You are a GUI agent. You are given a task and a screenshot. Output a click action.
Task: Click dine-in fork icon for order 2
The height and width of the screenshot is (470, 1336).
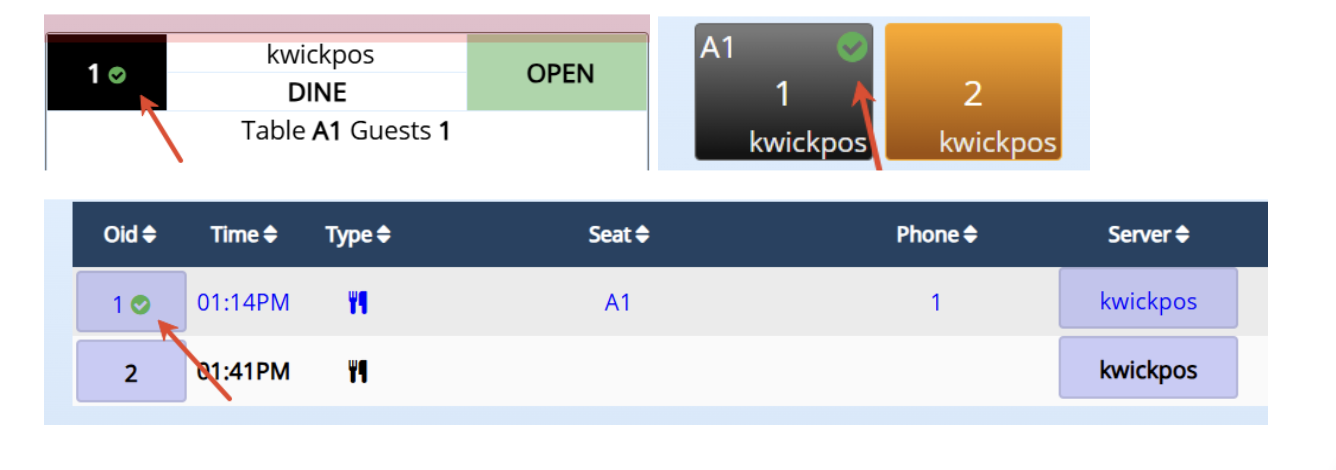(x=358, y=372)
